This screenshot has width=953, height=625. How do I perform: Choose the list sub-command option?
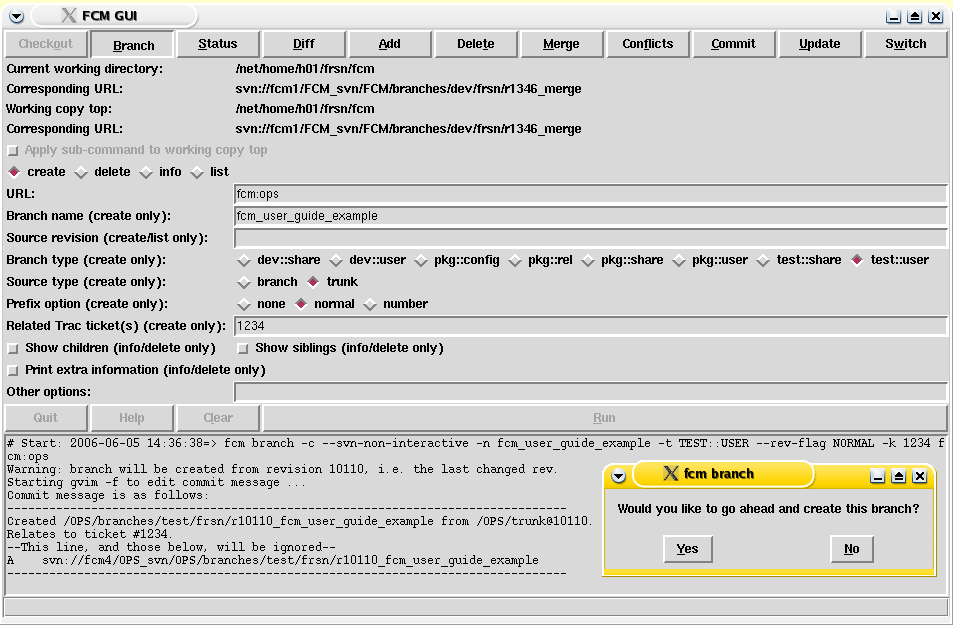coord(198,172)
